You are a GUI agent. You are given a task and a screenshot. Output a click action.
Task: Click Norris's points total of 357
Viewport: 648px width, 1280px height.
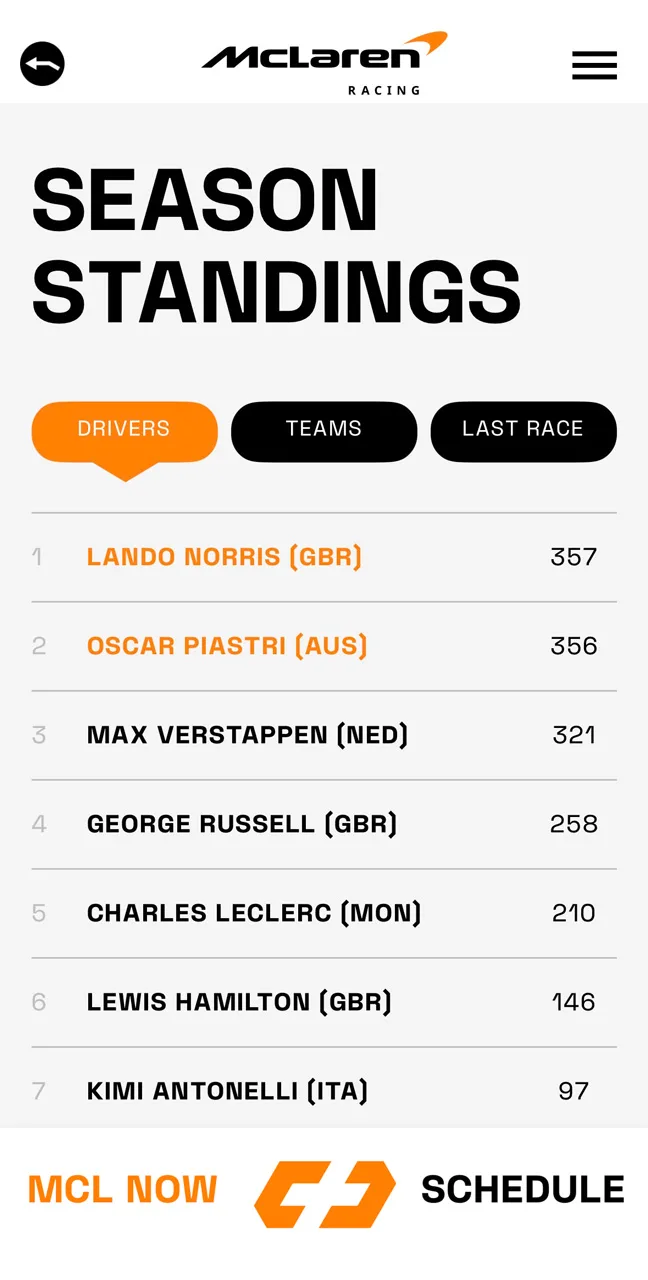click(x=572, y=557)
